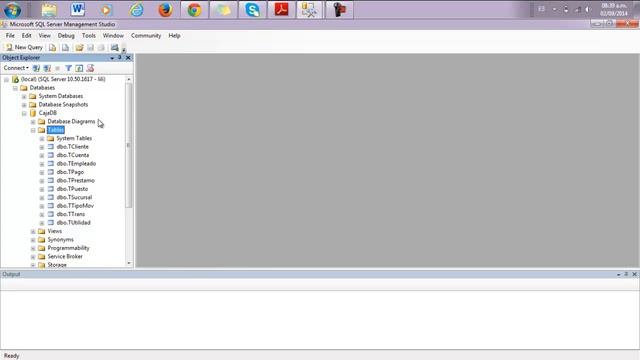
Task: Open Object Explorer window position dropdown
Action: [x=112, y=58]
